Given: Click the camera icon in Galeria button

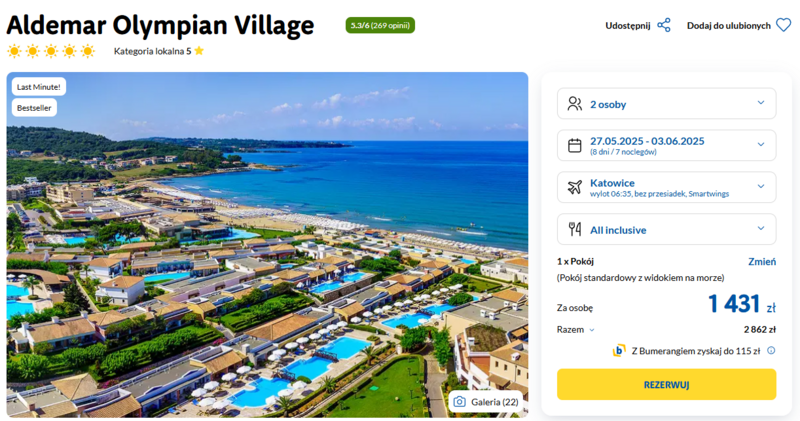Looking at the screenshot, I should 459,402.
